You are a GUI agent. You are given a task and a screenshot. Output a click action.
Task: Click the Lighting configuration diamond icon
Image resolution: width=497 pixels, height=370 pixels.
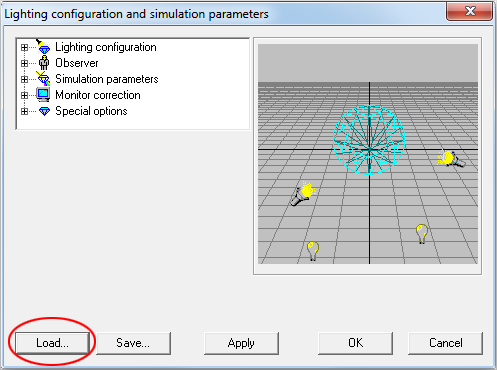[43, 47]
